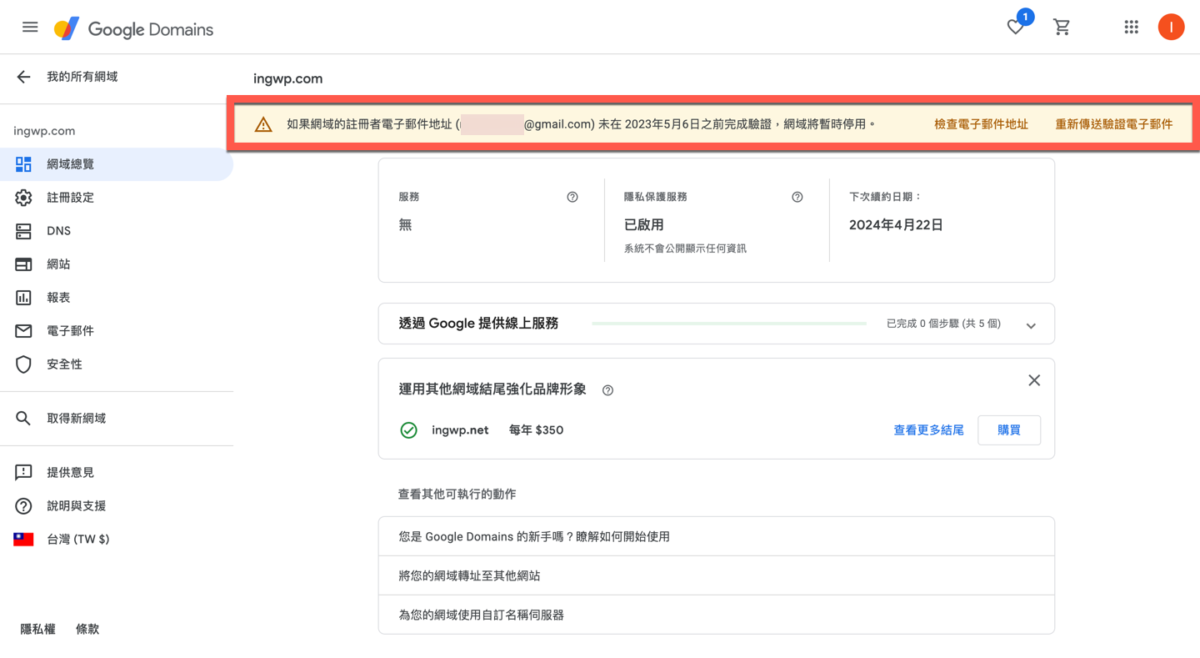This screenshot has width=1200, height=658.
Task: Open the Google apps grid
Action: click(1131, 28)
